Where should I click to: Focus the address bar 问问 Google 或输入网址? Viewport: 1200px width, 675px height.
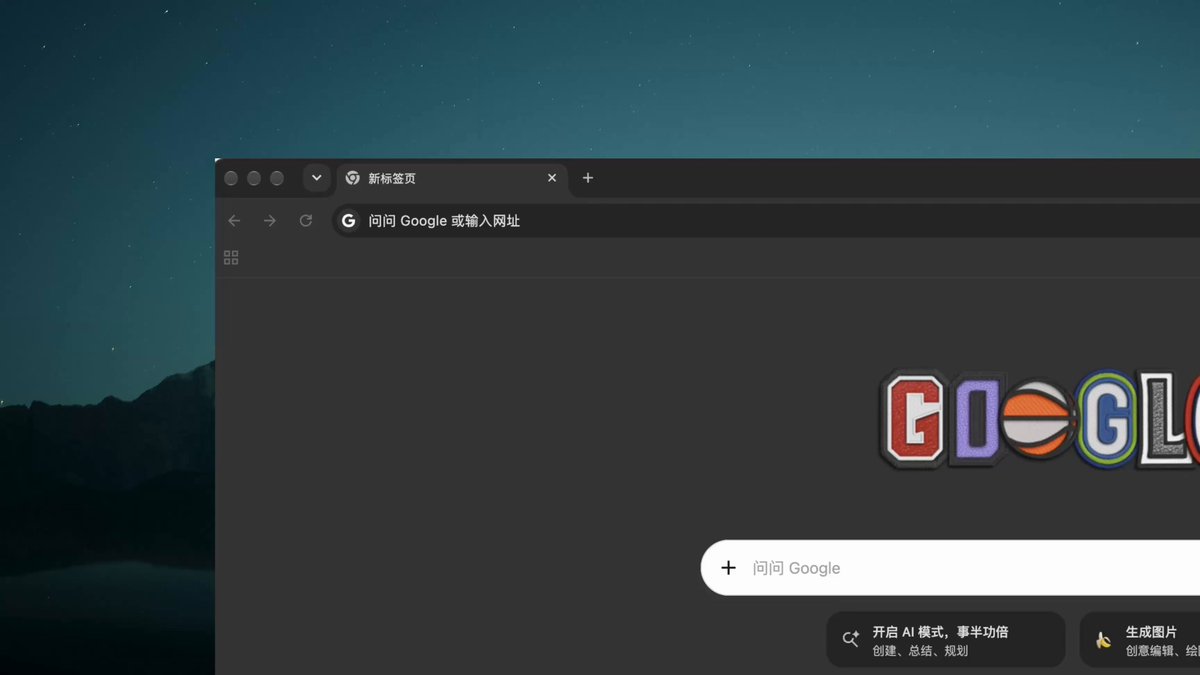tap(766, 221)
